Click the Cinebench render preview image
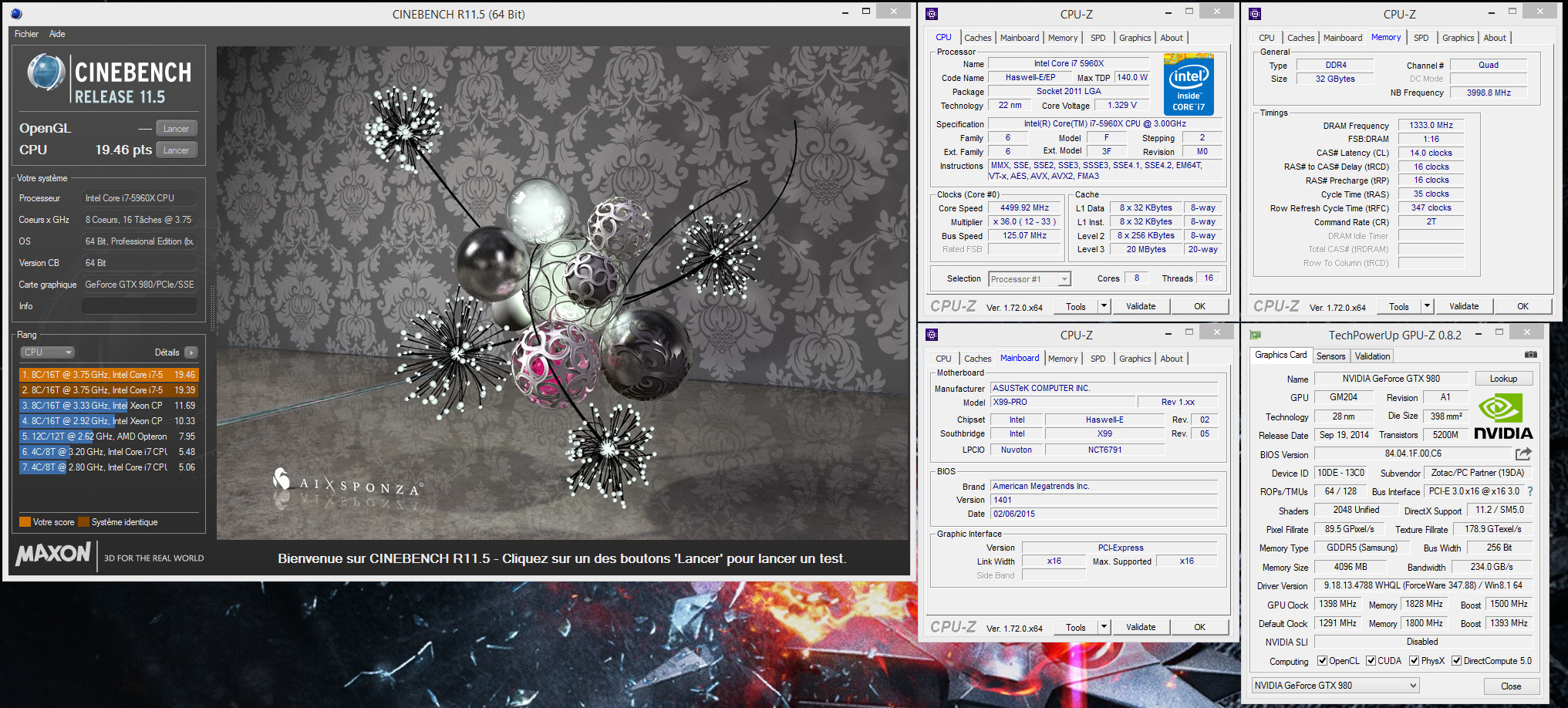Image resolution: width=1568 pixels, height=708 pixels. coord(562,293)
